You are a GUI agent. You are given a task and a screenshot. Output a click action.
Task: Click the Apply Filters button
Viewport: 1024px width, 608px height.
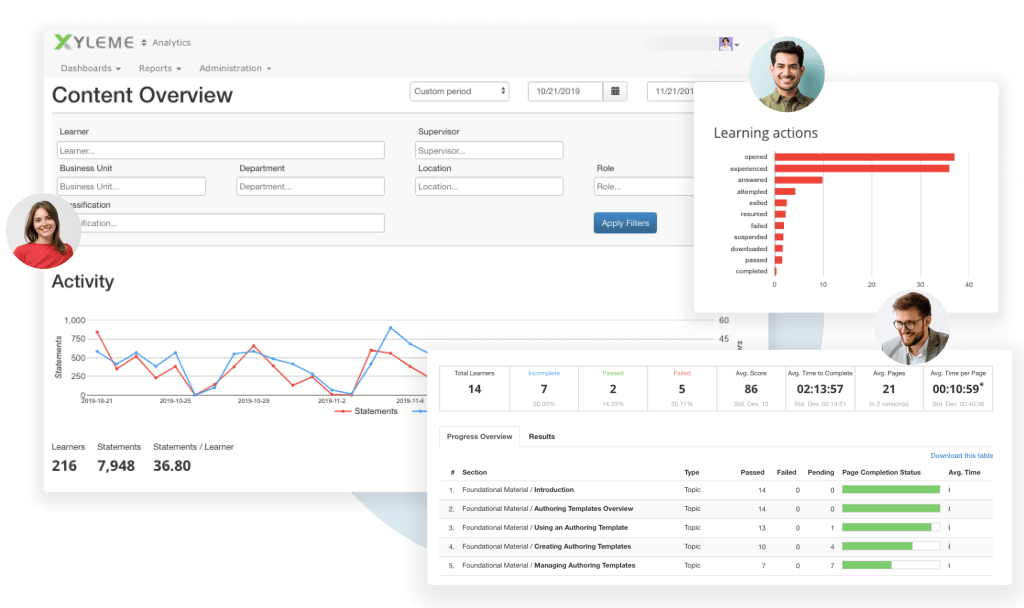(624, 223)
